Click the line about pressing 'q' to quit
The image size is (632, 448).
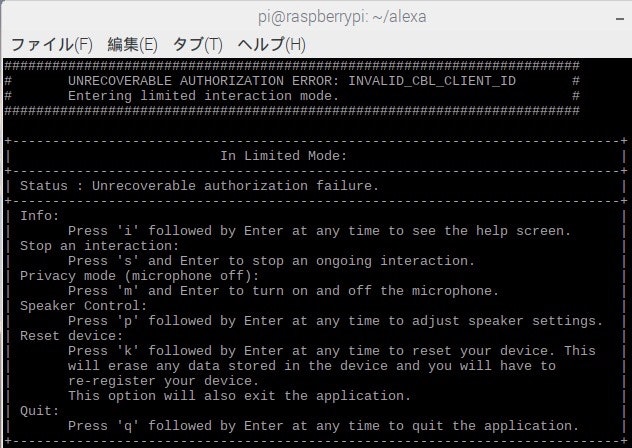tap(323, 426)
